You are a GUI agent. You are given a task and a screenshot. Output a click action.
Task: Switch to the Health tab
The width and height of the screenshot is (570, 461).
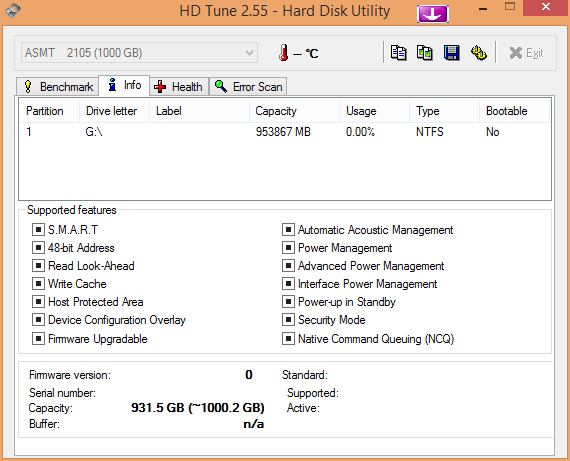(x=179, y=87)
